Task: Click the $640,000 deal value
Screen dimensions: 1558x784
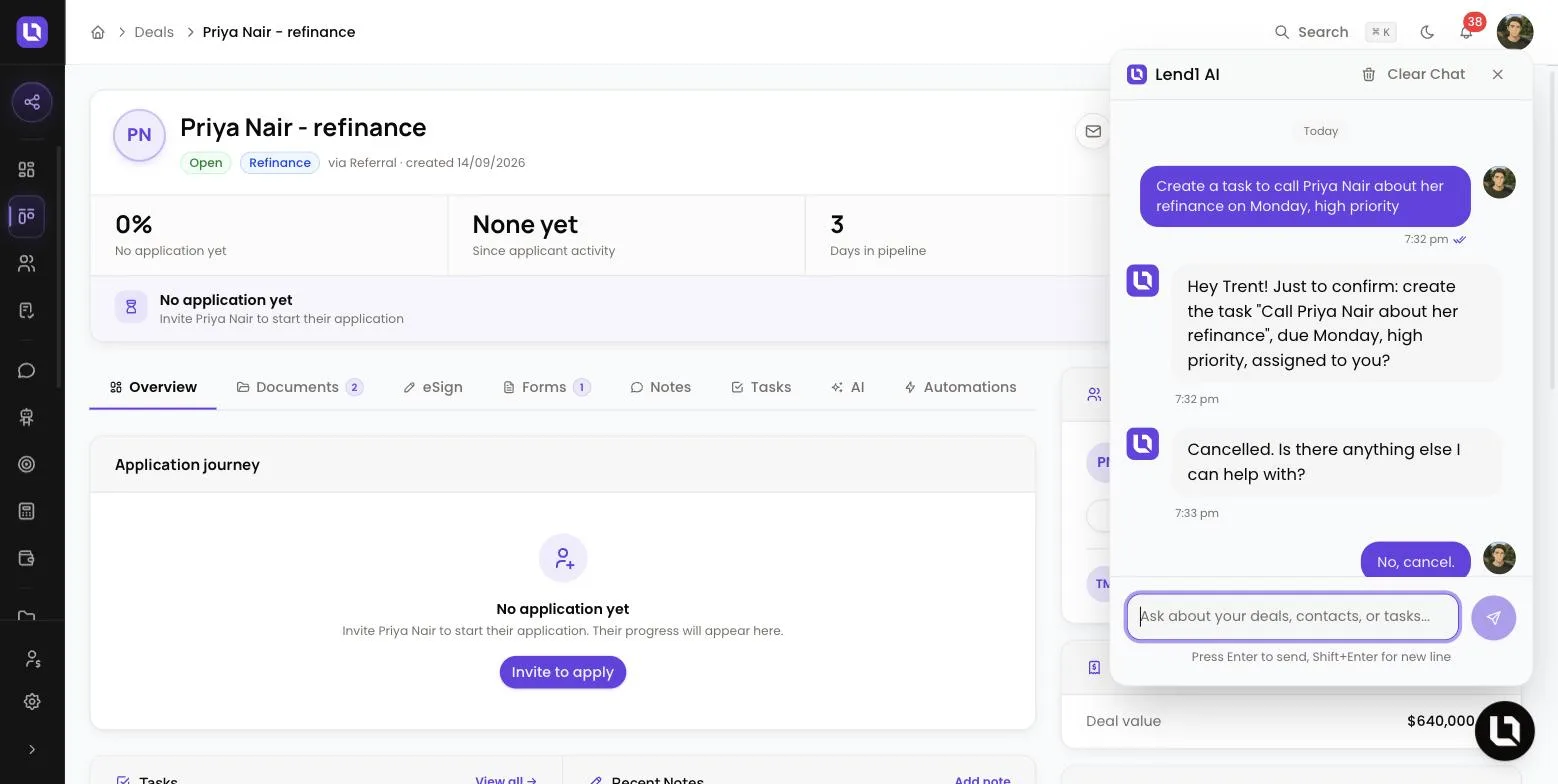Action: 1440,721
